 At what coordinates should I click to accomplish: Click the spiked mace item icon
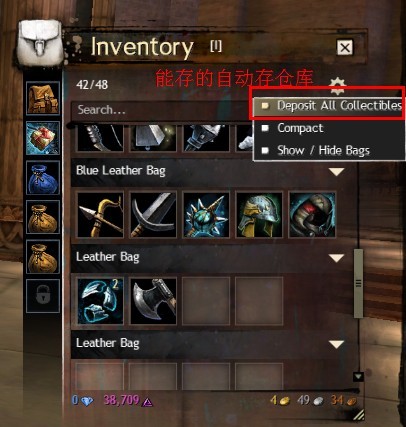pyautogui.click(x=206, y=215)
